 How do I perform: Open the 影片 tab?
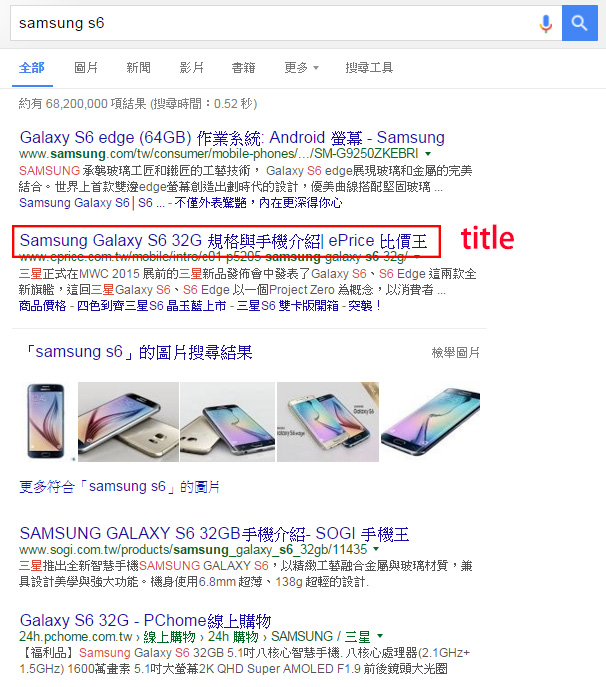pyautogui.click(x=191, y=67)
